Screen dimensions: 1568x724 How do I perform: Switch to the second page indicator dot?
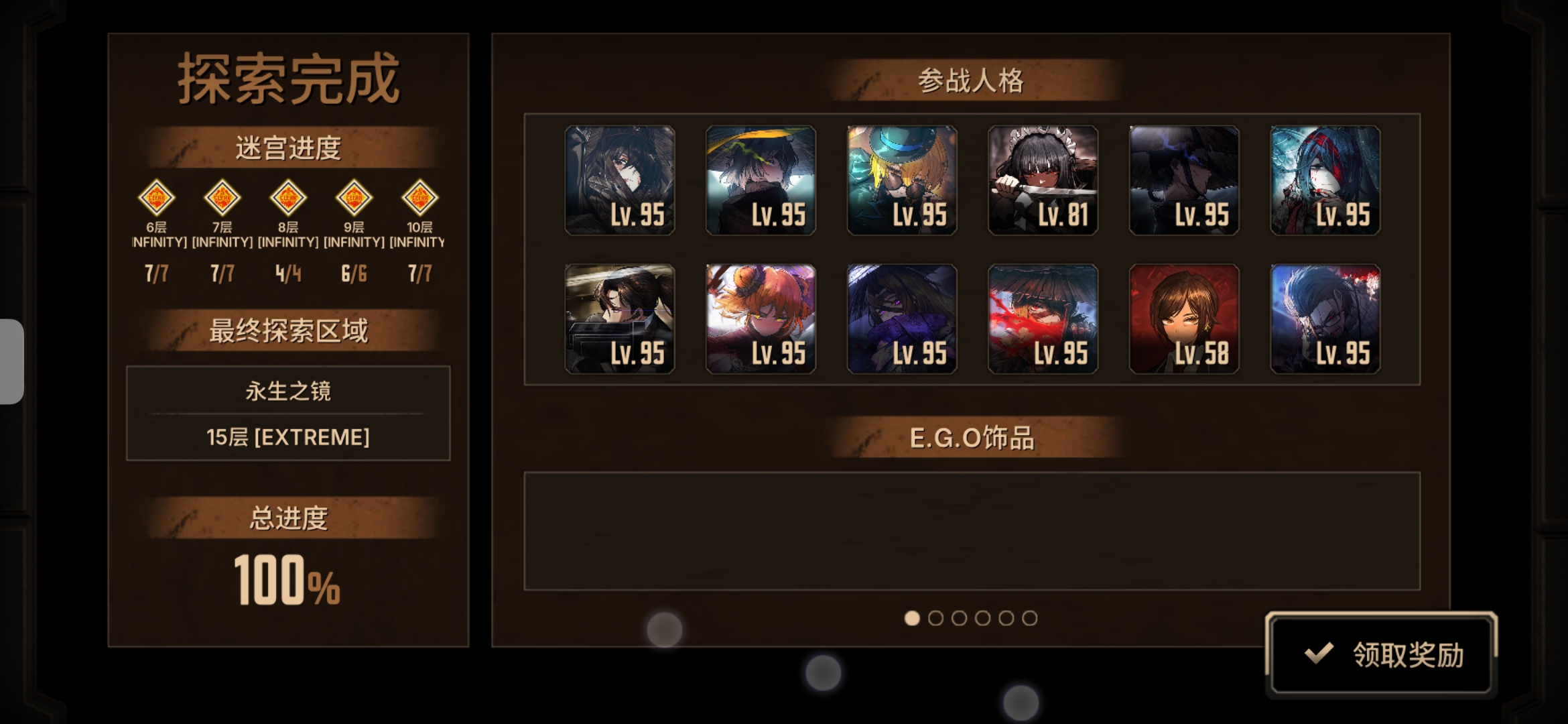point(935,618)
